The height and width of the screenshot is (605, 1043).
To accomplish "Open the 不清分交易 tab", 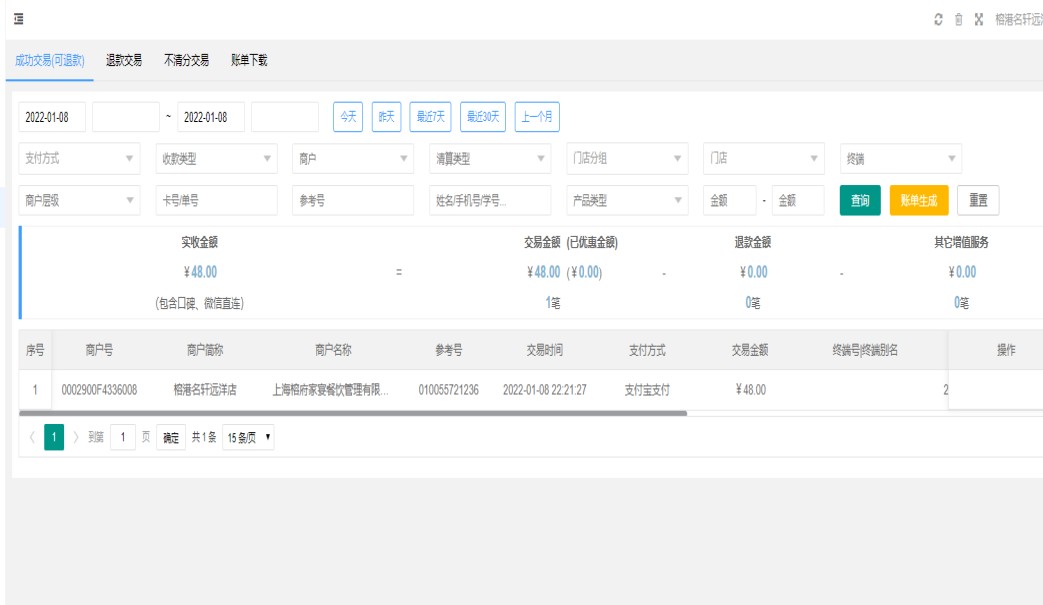I will [x=186, y=60].
